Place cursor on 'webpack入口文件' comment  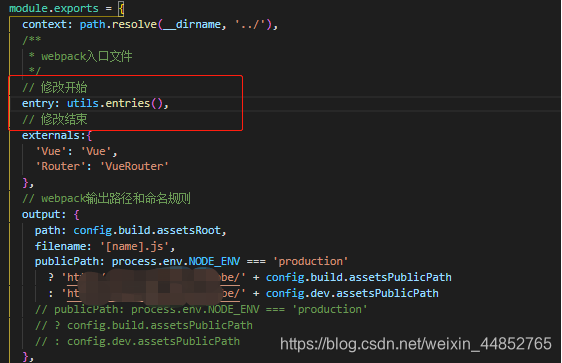click(86, 56)
